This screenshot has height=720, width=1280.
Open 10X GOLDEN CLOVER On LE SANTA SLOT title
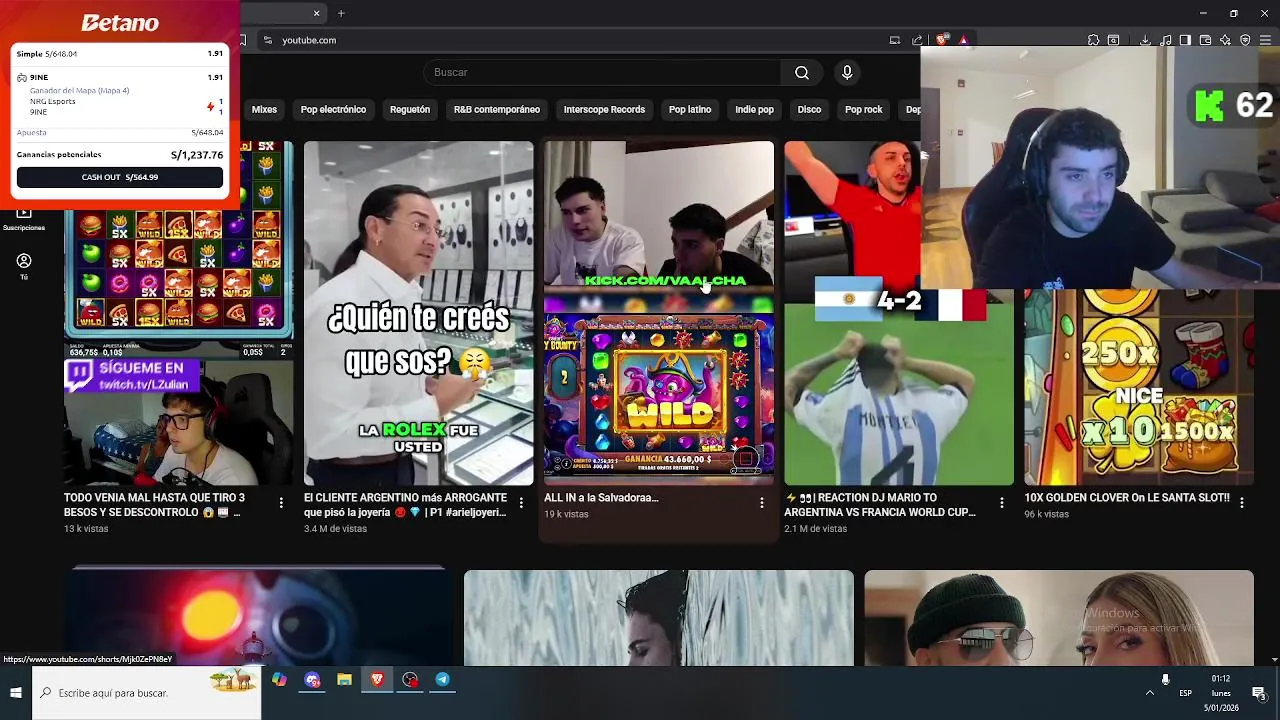click(x=1127, y=498)
